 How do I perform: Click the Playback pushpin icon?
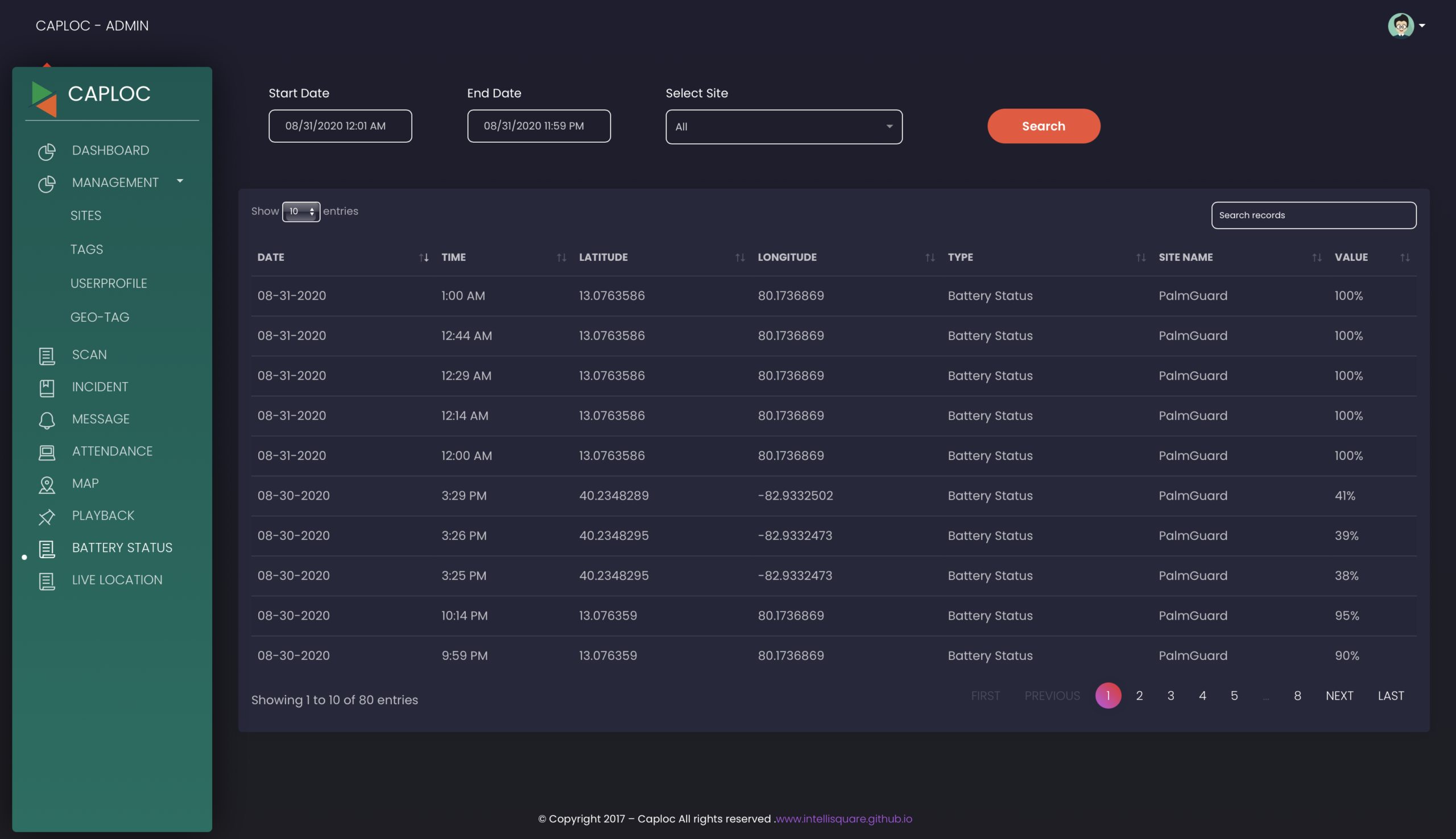pos(47,517)
